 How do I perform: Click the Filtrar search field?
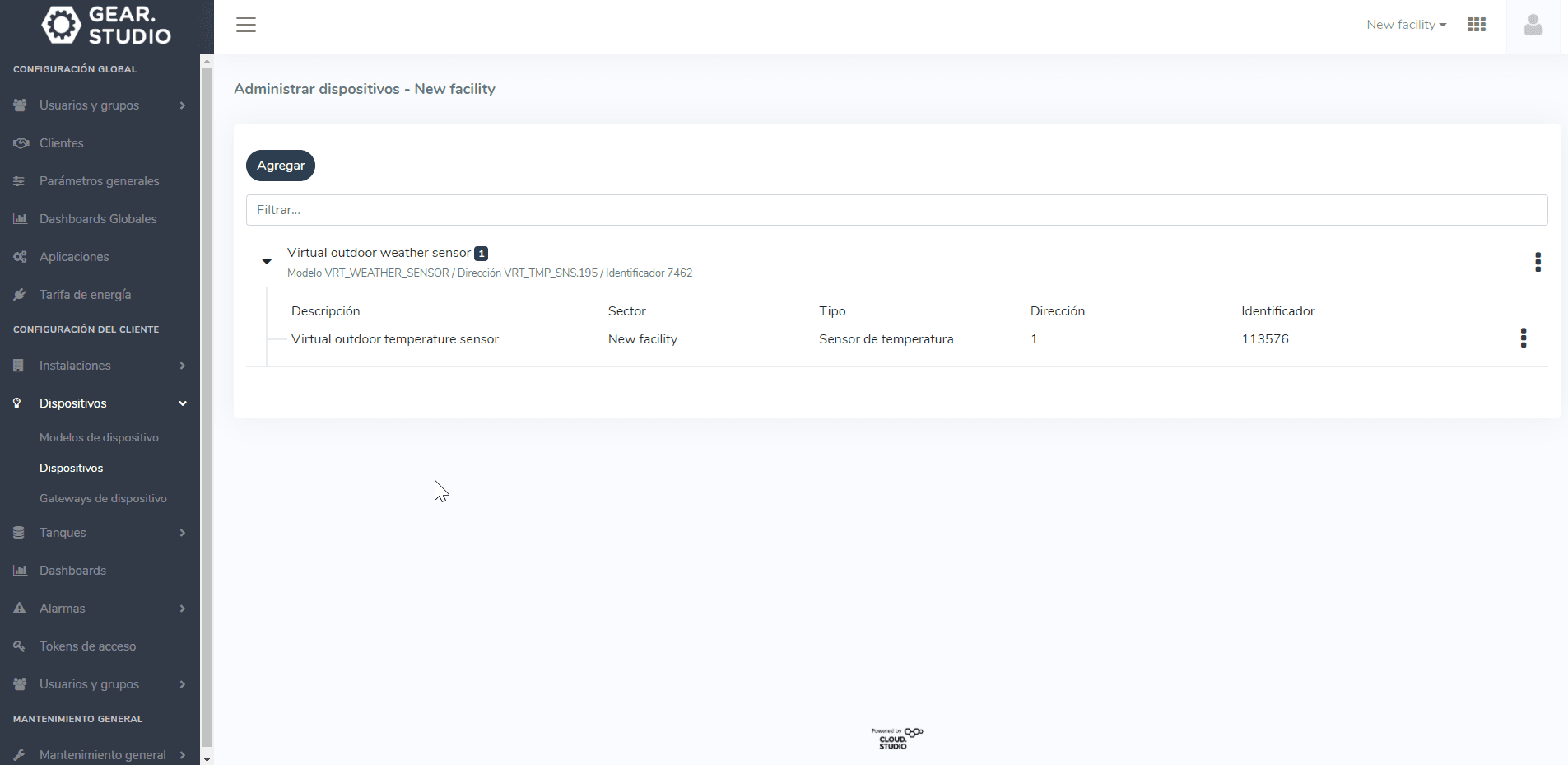pyautogui.click(x=896, y=210)
